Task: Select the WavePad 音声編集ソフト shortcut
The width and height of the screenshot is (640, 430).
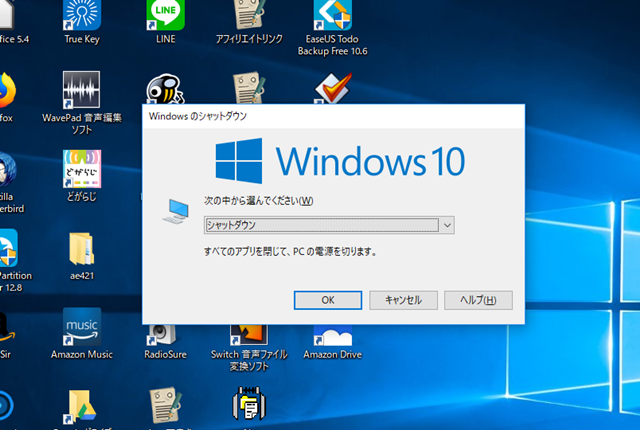Action: tap(82, 103)
